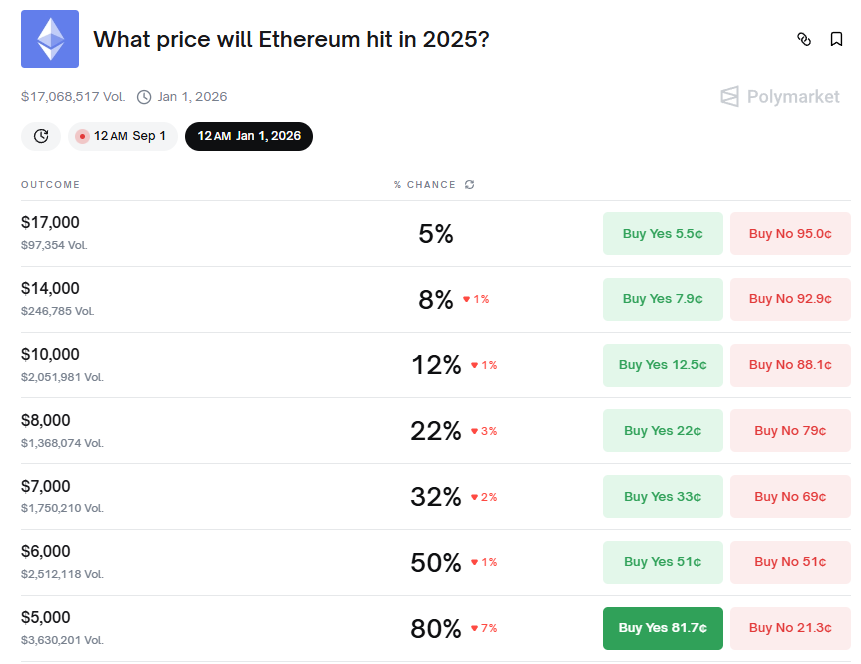This screenshot has height=664, width=861.
Task: Select the 12 AM Sep 1 tab
Action: pos(123,136)
